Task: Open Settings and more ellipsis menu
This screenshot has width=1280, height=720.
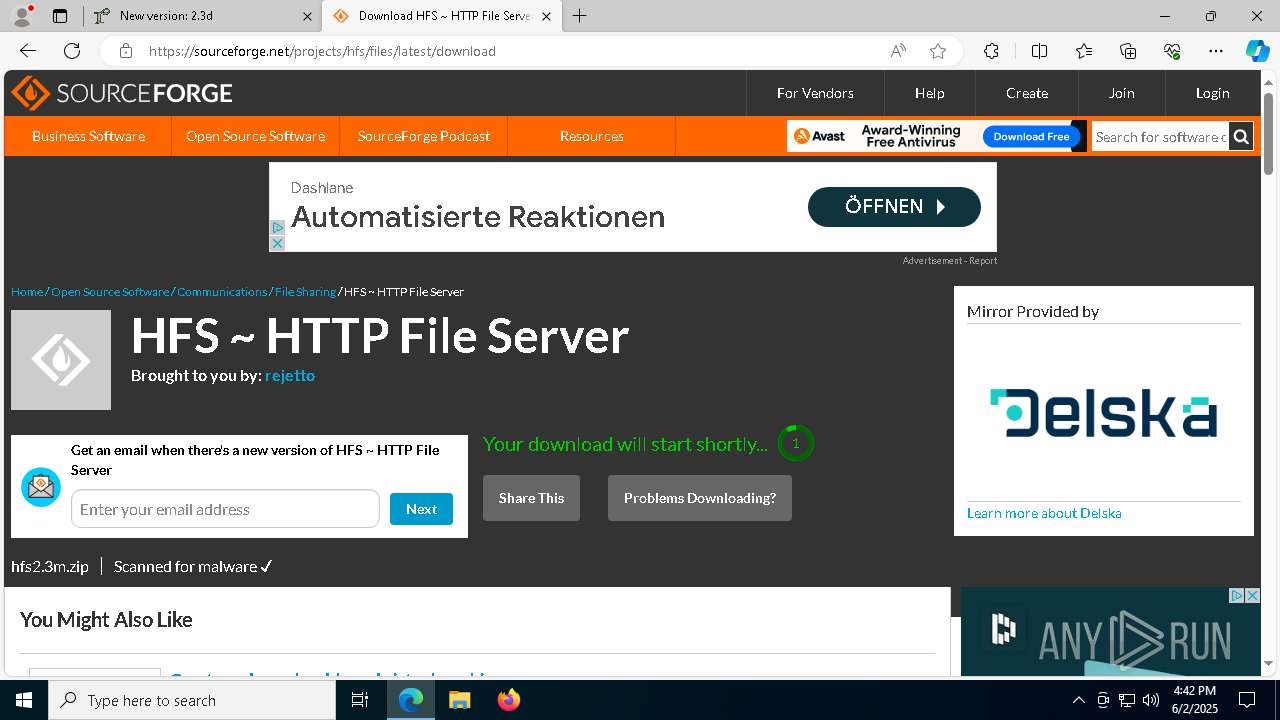Action: (1216, 51)
